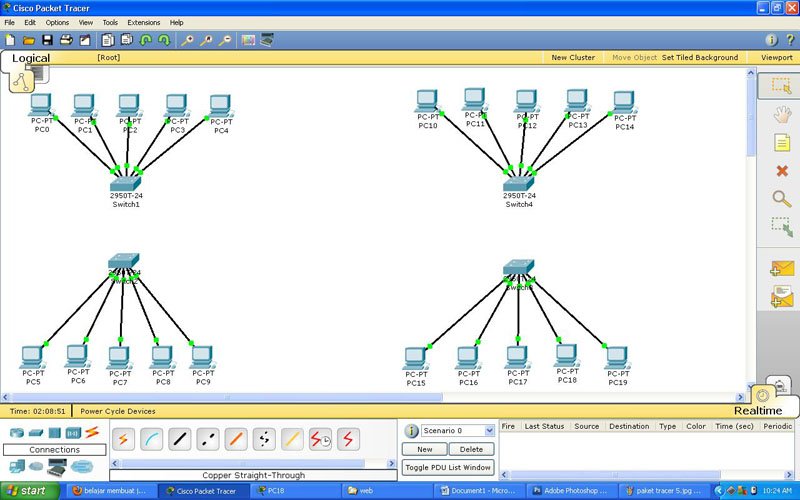Viewport: 800px width, 500px height.
Task: Open the Scenario 0 dropdown
Action: 458,431
